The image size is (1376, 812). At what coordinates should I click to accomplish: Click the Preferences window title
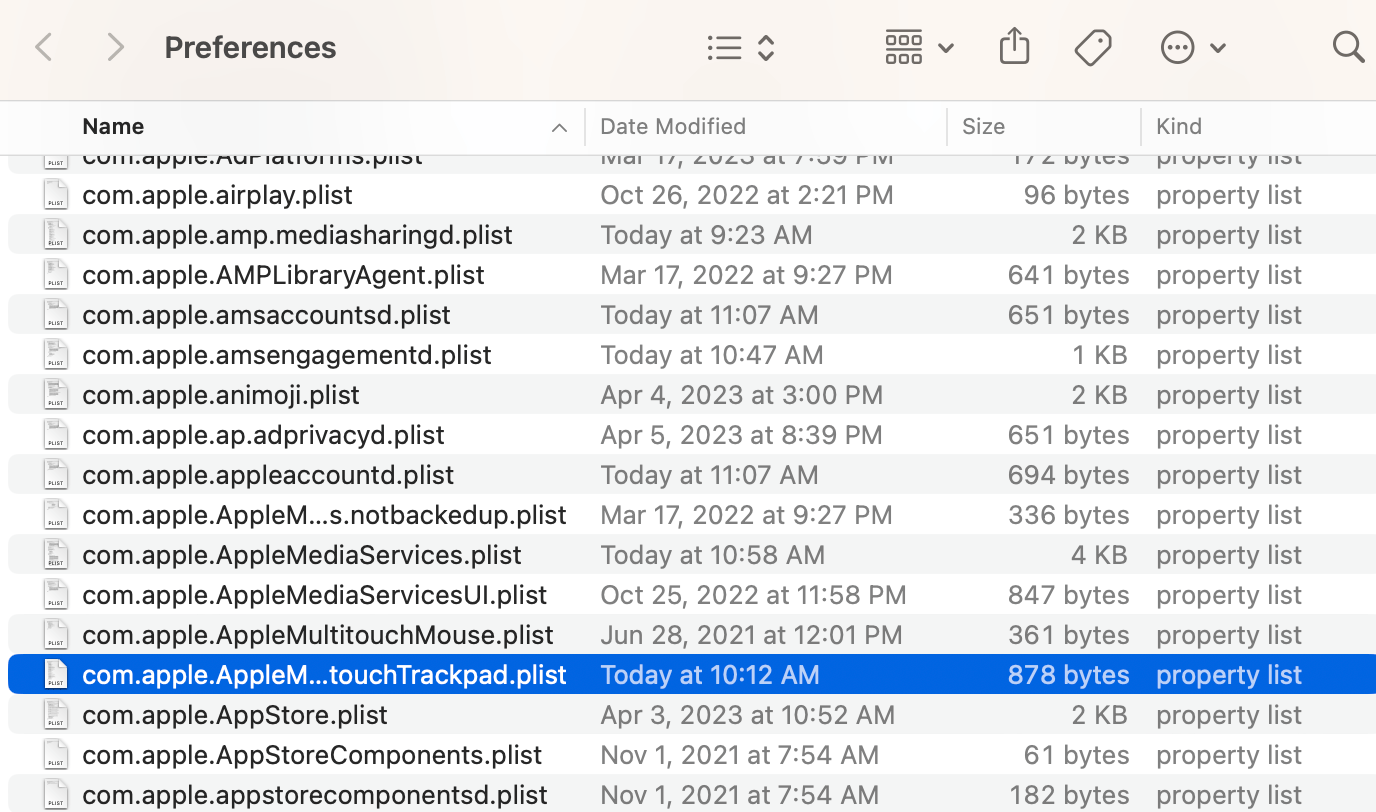(250, 47)
